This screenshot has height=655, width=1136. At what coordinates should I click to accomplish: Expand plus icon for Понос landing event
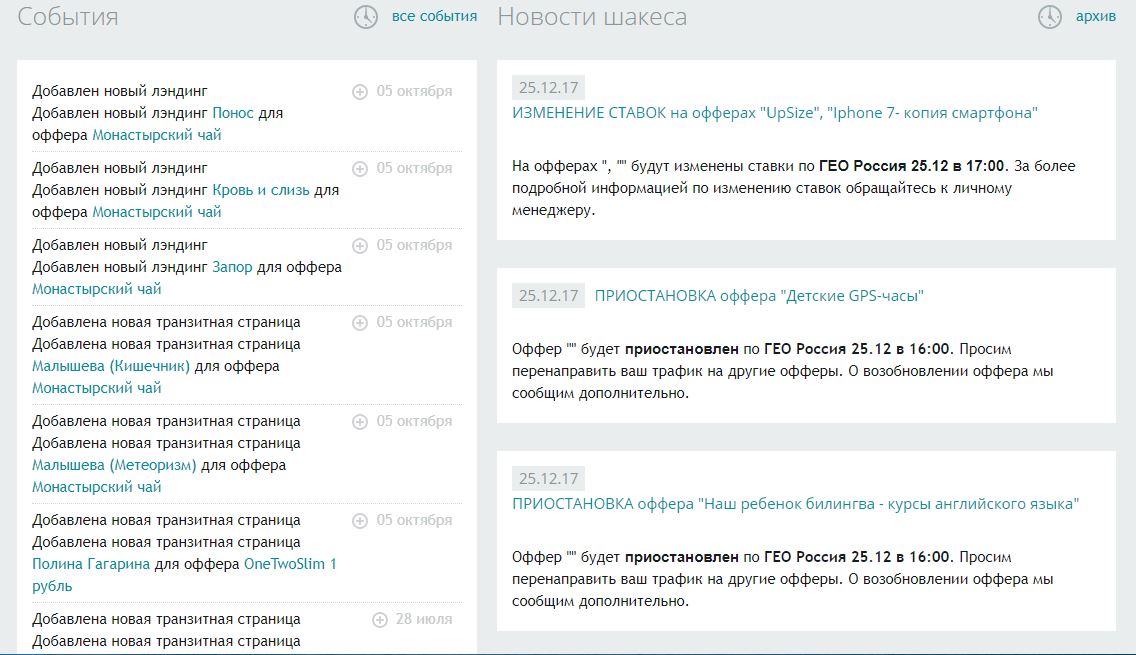(x=359, y=92)
